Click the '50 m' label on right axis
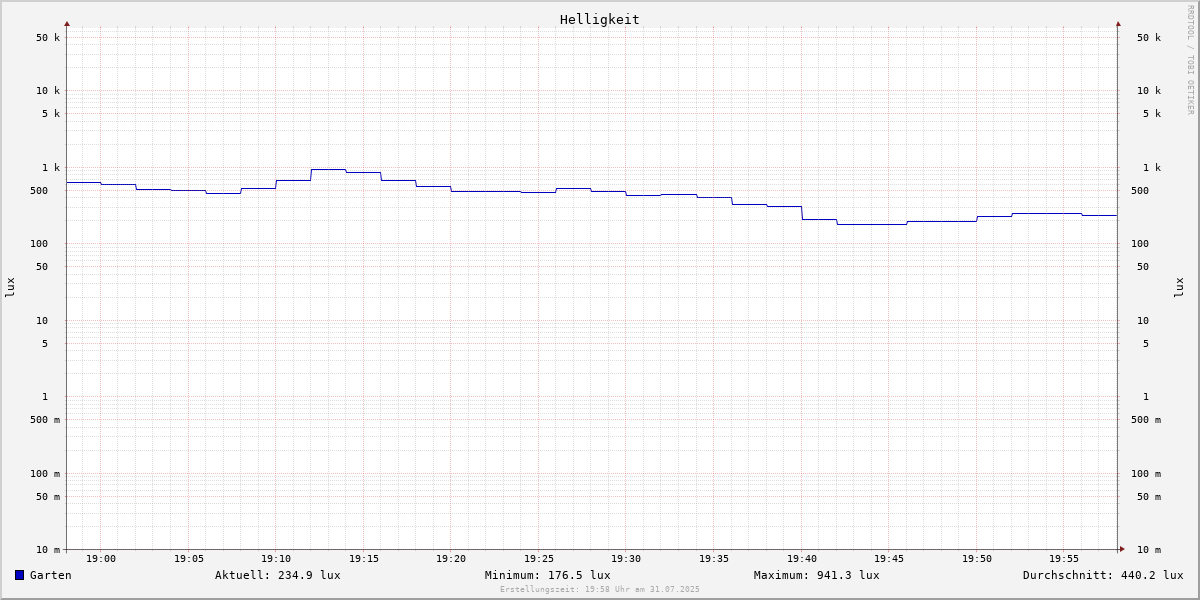Viewport: 1200px width, 600px height. [1149, 497]
